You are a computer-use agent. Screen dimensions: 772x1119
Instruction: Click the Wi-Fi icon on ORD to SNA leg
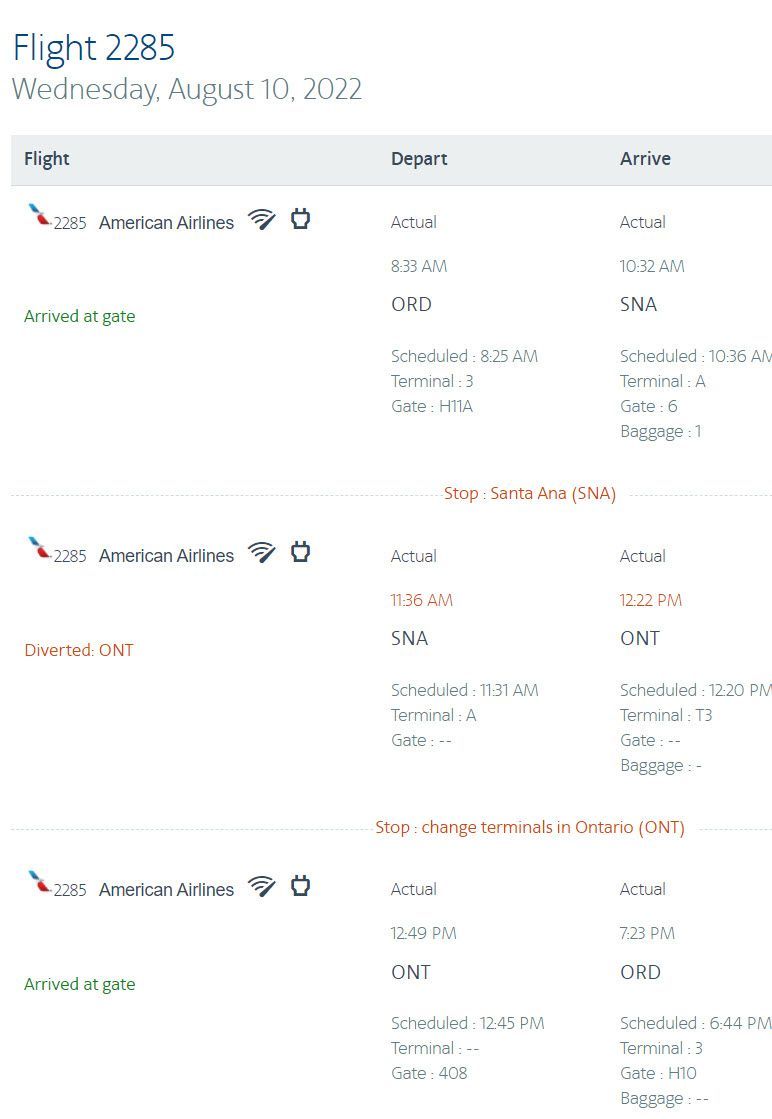tap(262, 219)
